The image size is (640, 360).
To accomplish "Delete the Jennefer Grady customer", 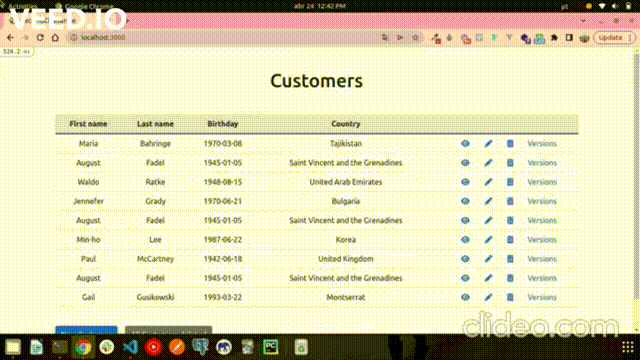I will pos(510,201).
